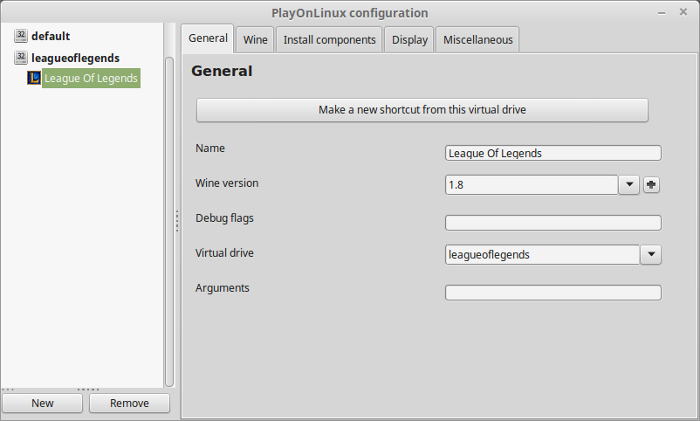Viewport: 700px width, 421px height.
Task: Select the League Of Legends shortcut entry
Action: tap(91, 78)
